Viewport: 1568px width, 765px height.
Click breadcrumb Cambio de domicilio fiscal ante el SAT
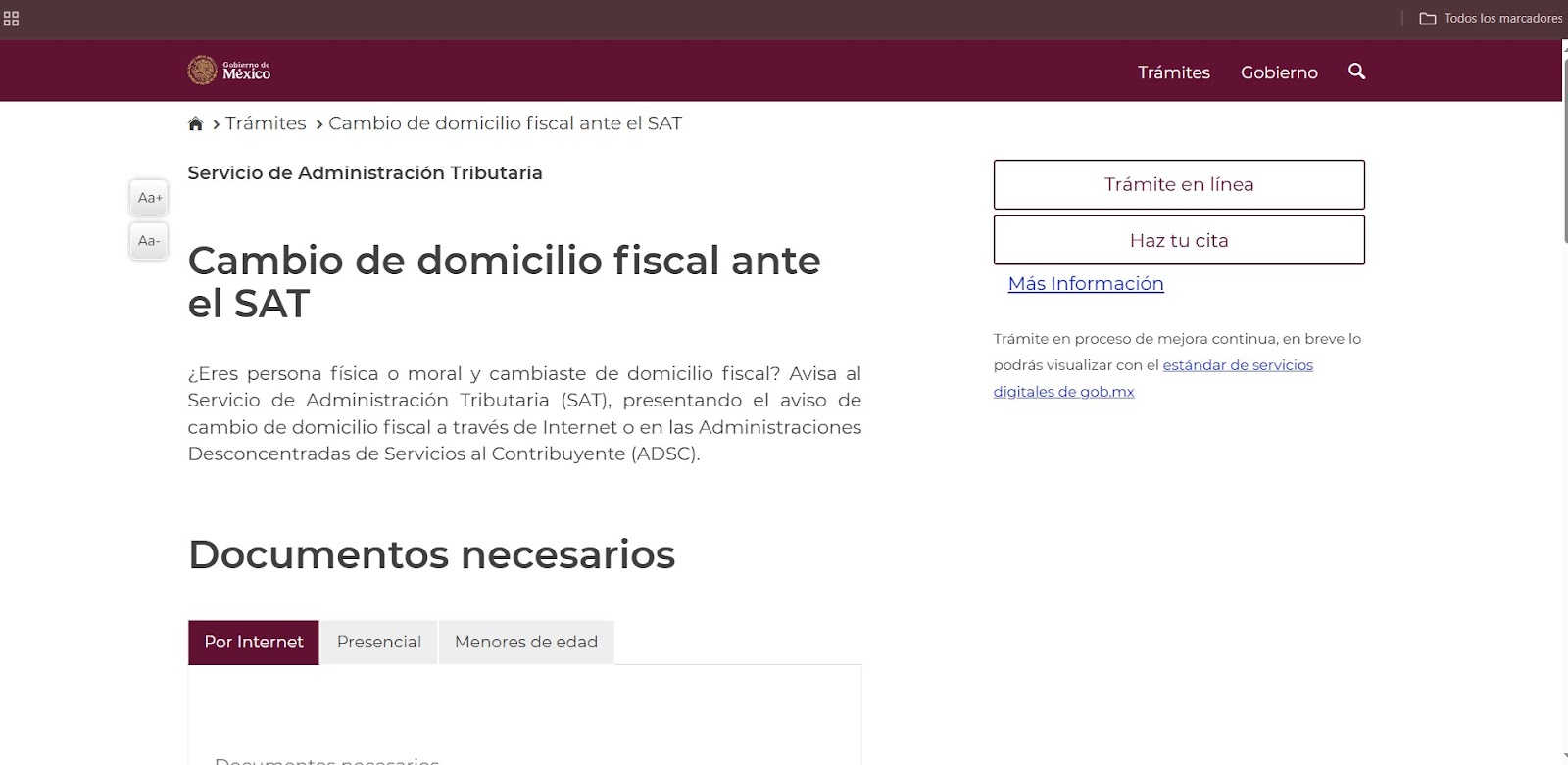(505, 123)
